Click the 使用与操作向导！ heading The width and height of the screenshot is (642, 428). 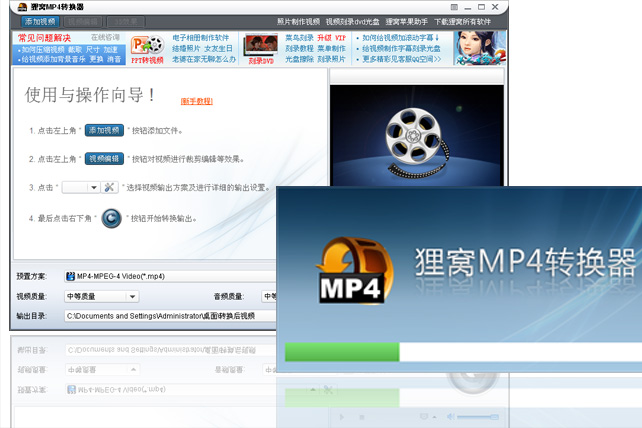point(90,95)
